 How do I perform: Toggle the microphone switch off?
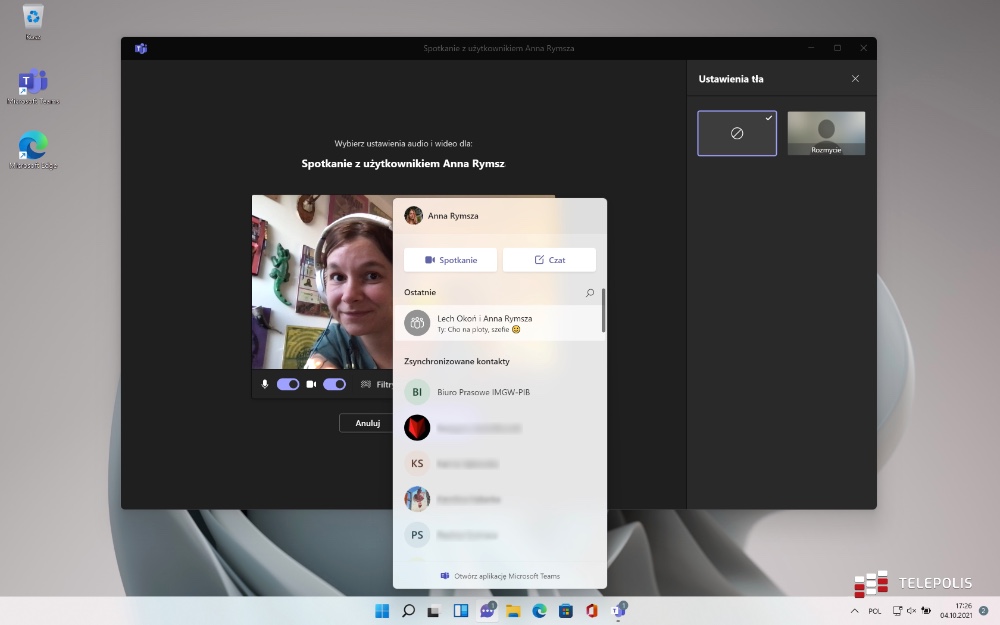click(x=288, y=384)
